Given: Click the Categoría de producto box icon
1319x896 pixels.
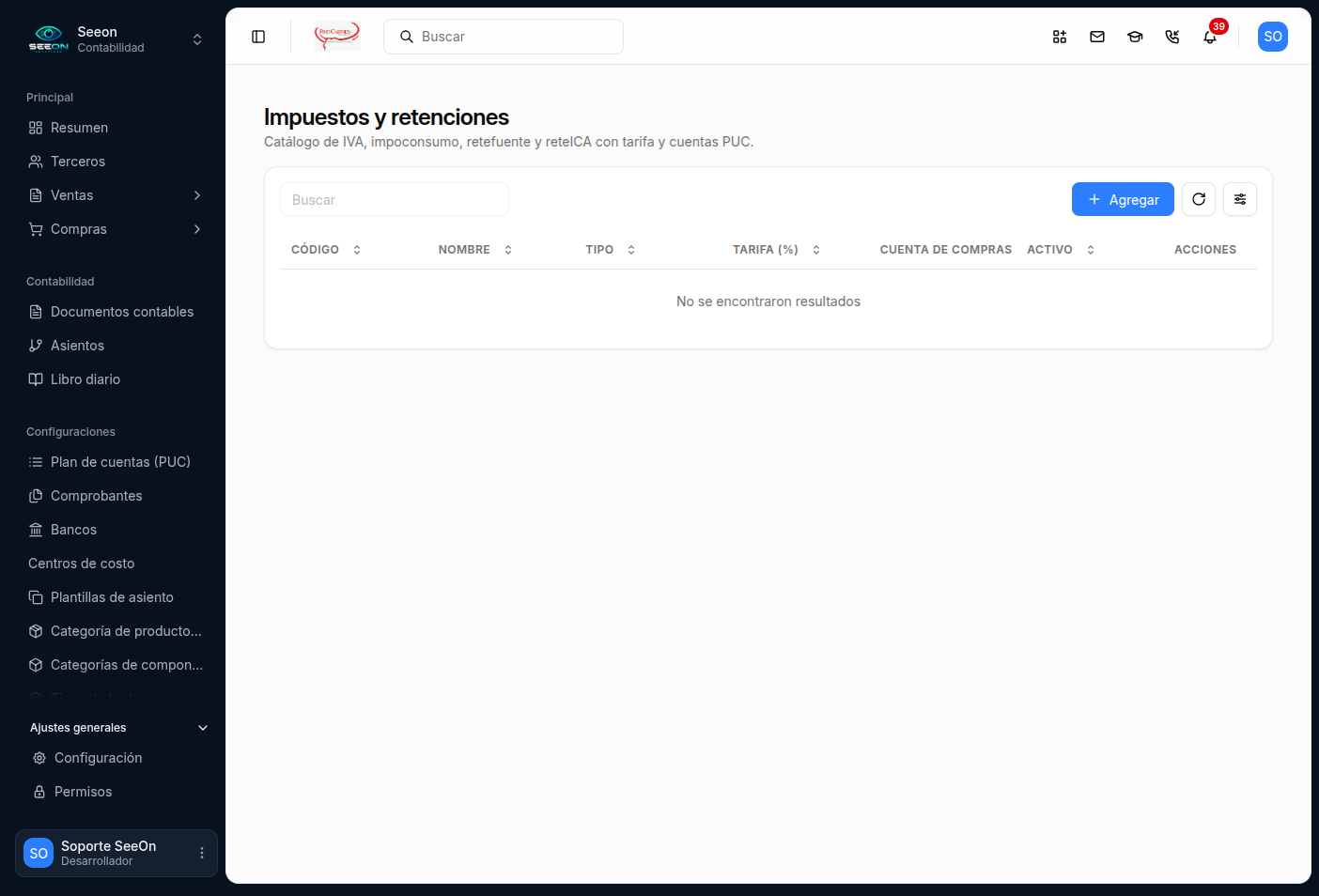Looking at the screenshot, I should tap(36, 631).
